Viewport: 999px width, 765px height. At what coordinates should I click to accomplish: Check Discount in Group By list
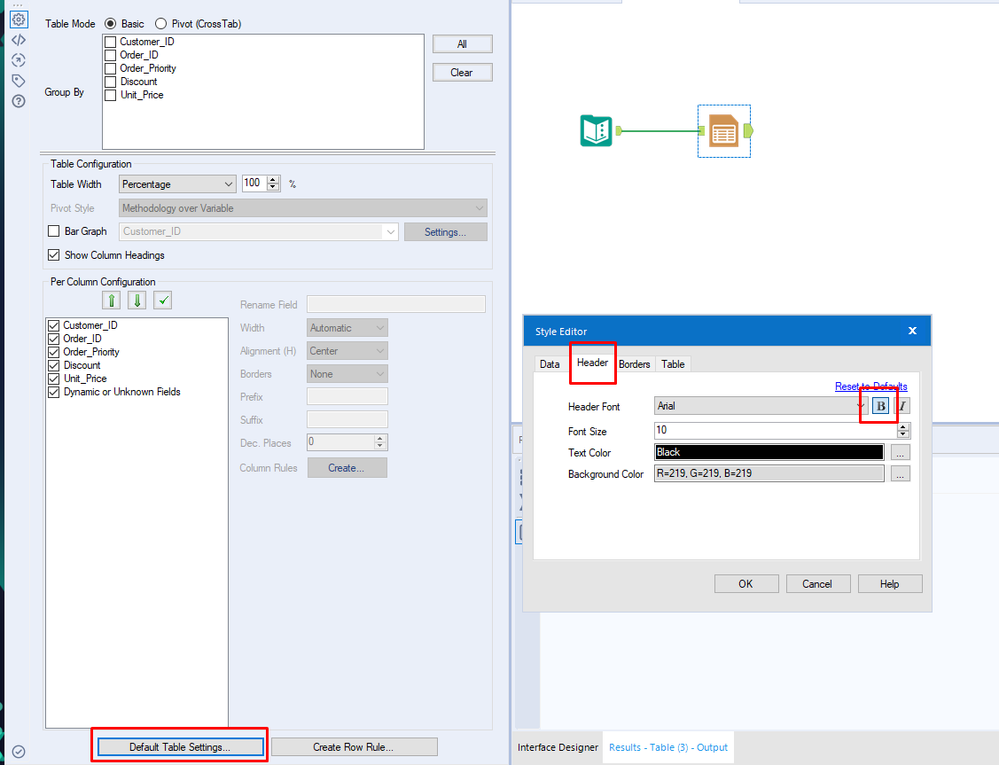coord(110,82)
